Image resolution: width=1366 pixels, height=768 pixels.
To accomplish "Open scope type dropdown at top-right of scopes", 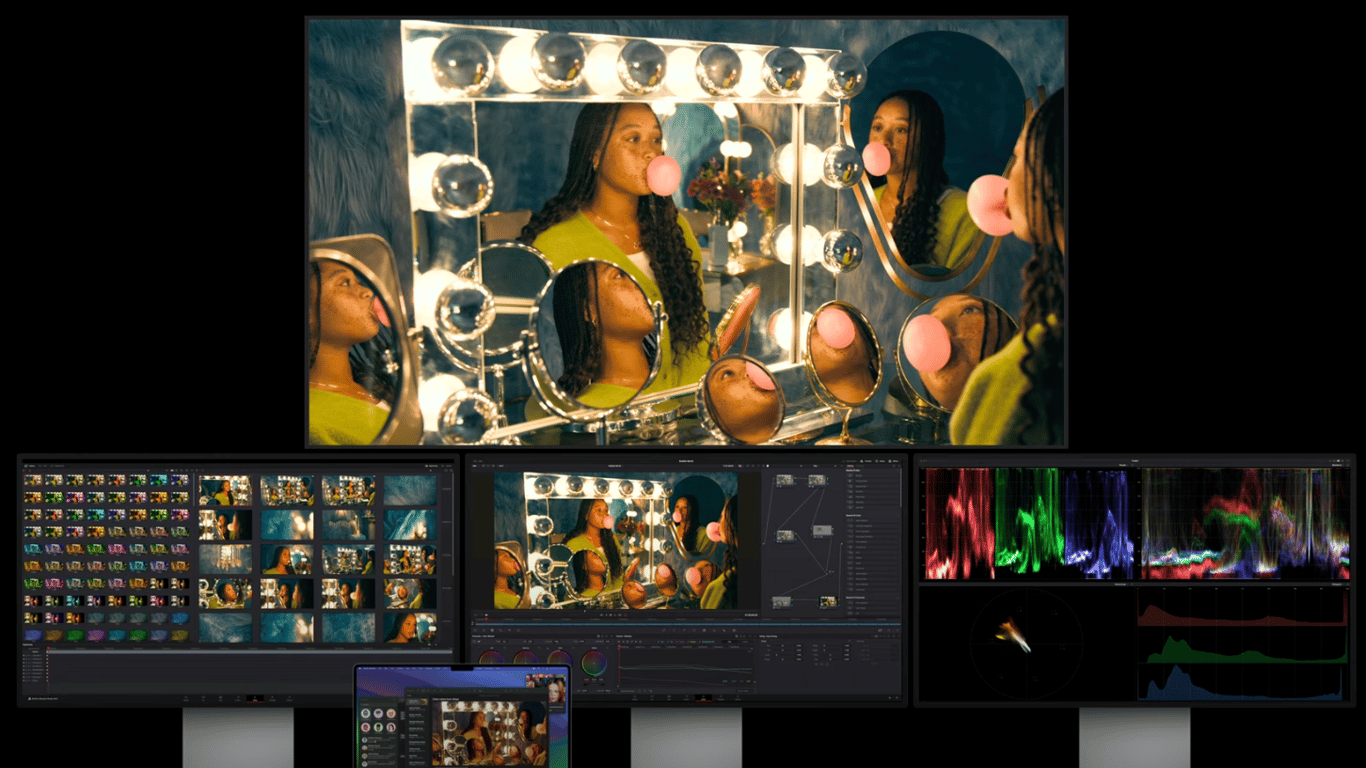I will 1338,463.
